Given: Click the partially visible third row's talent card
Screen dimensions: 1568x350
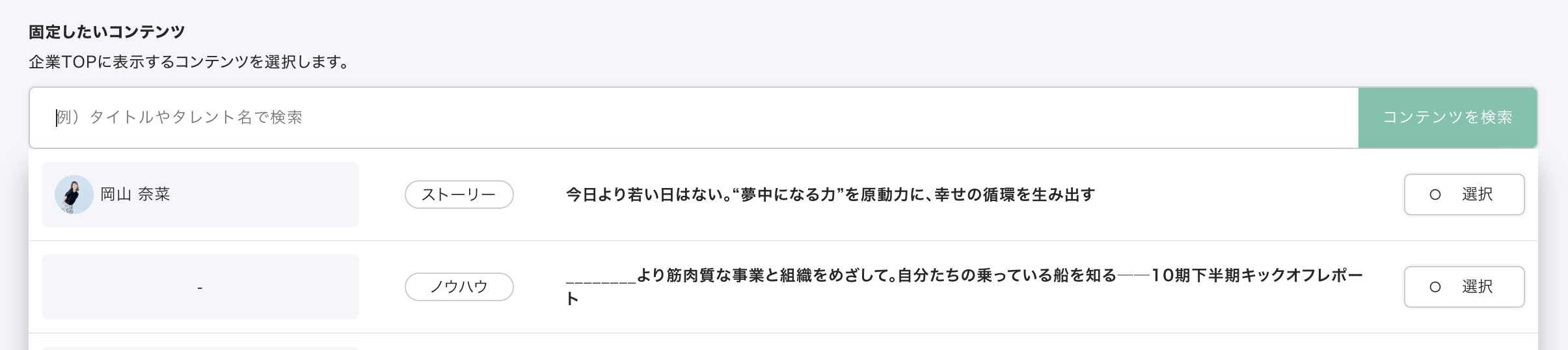Looking at the screenshot, I should coord(200,348).
